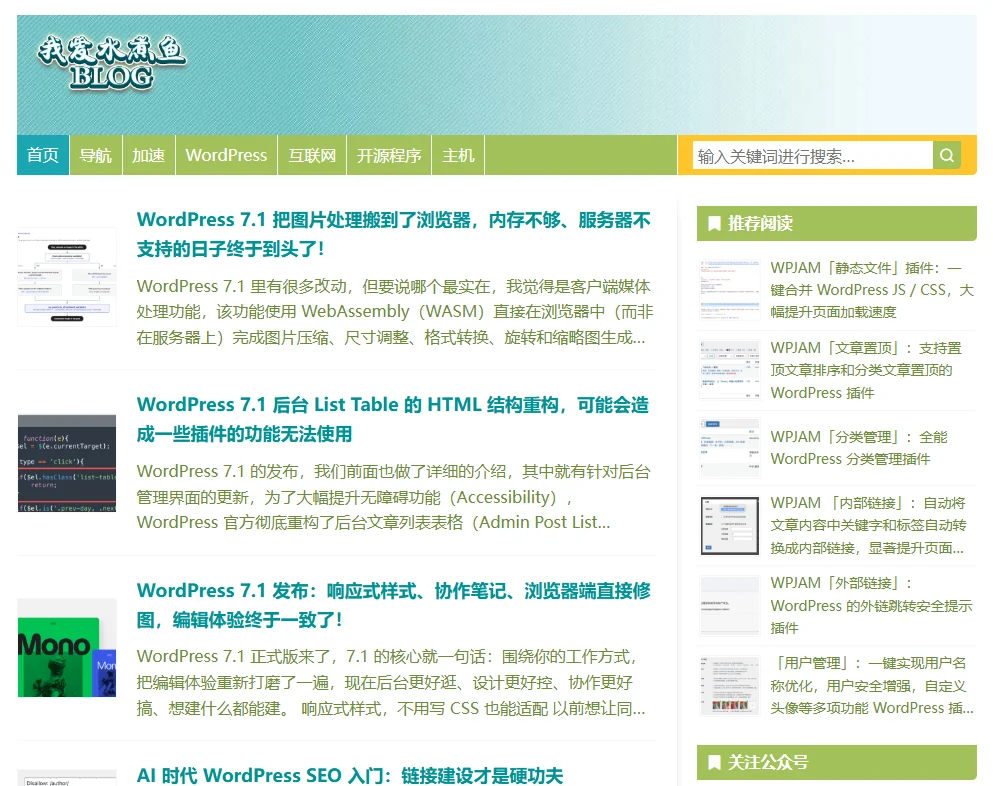Screen dimensions: 993x786
Task: Click excerpt starting WordPress 7.1 的发布
Action: pyautogui.click(x=393, y=497)
